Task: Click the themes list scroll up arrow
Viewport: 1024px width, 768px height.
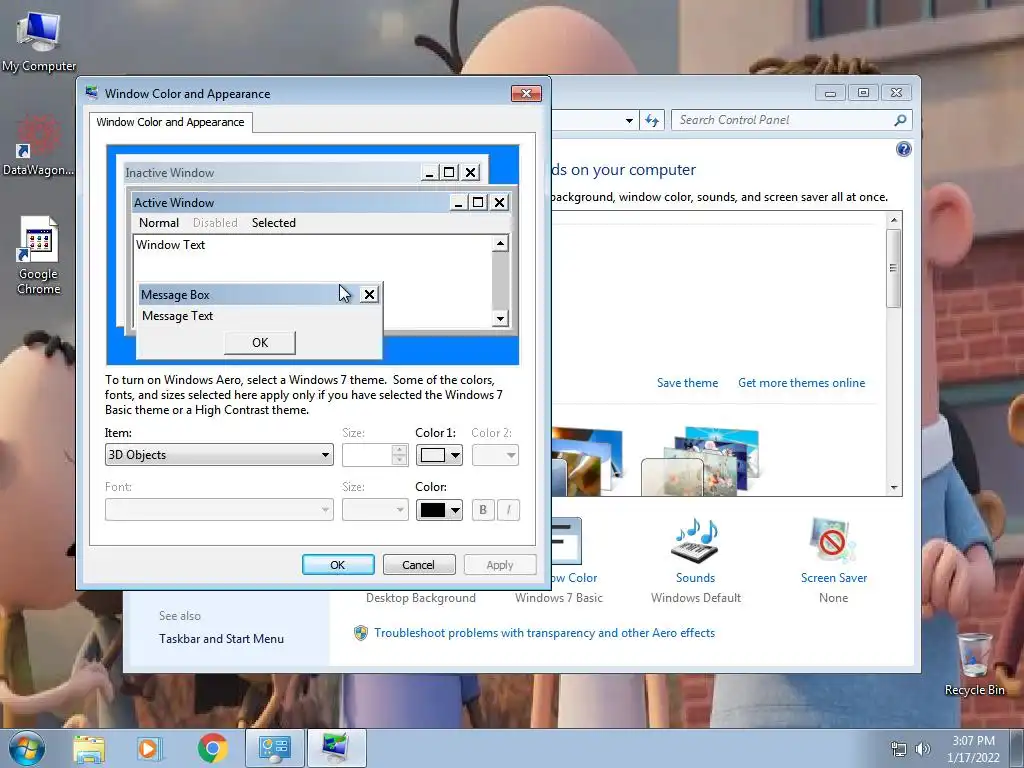Action: click(x=894, y=220)
